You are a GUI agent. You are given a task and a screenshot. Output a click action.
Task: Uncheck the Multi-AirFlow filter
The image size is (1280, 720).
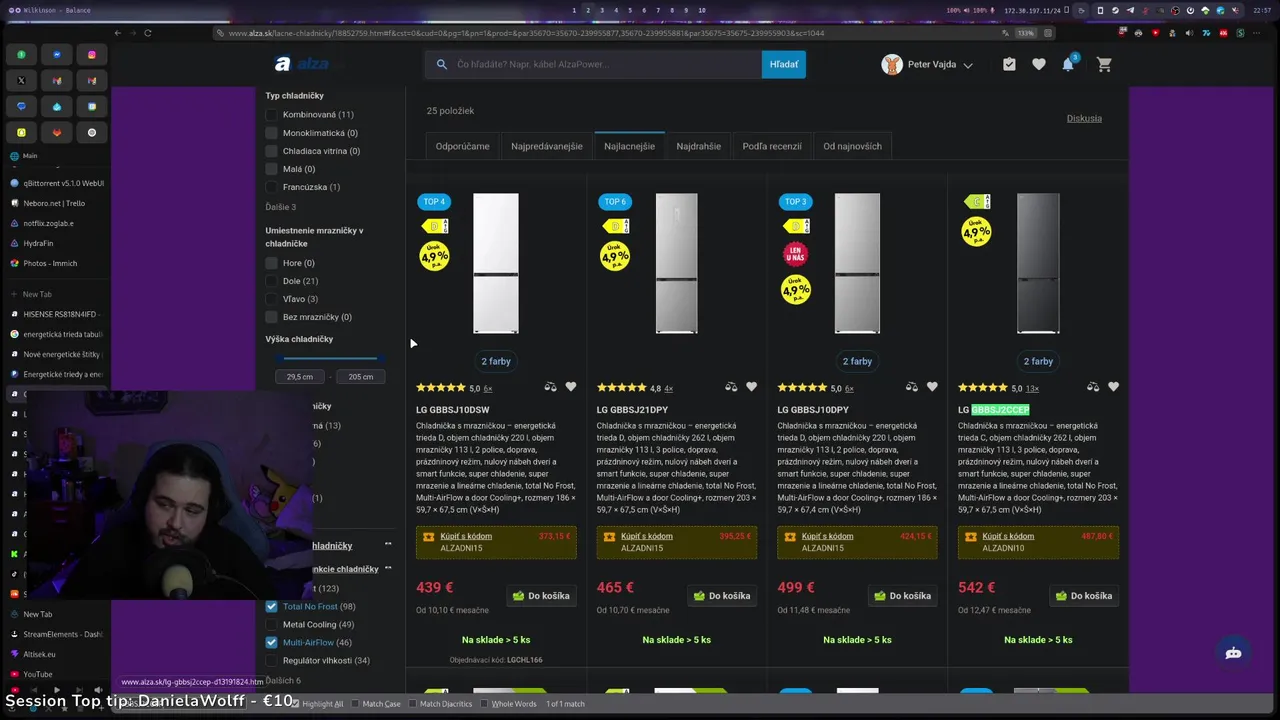click(271, 643)
